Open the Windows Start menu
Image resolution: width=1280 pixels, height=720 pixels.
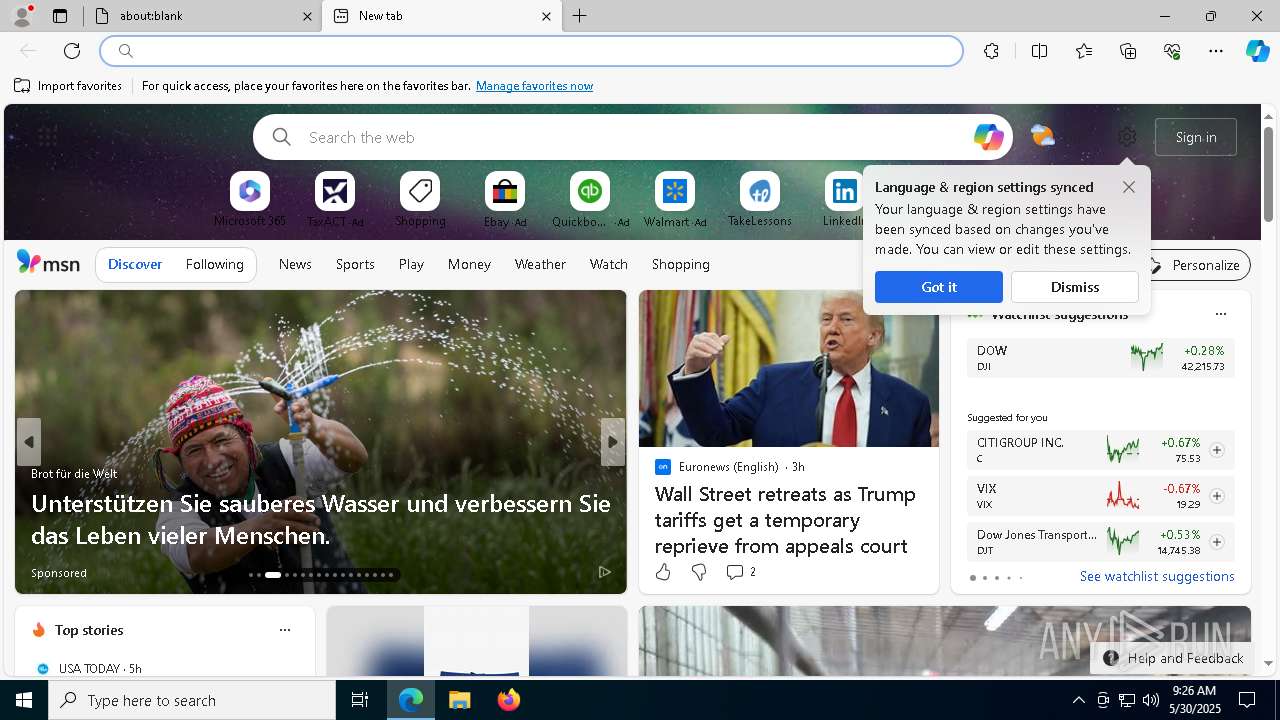(x=24, y=700)
